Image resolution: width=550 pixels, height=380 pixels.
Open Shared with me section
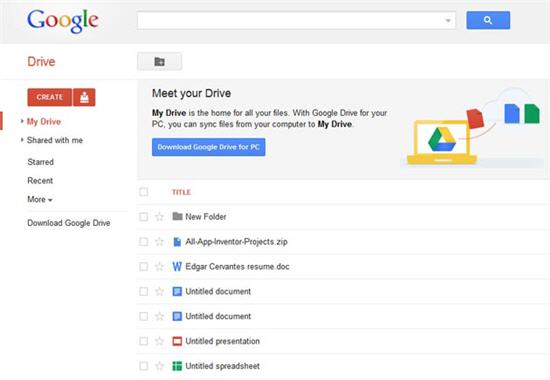click(x=55, y=140)
